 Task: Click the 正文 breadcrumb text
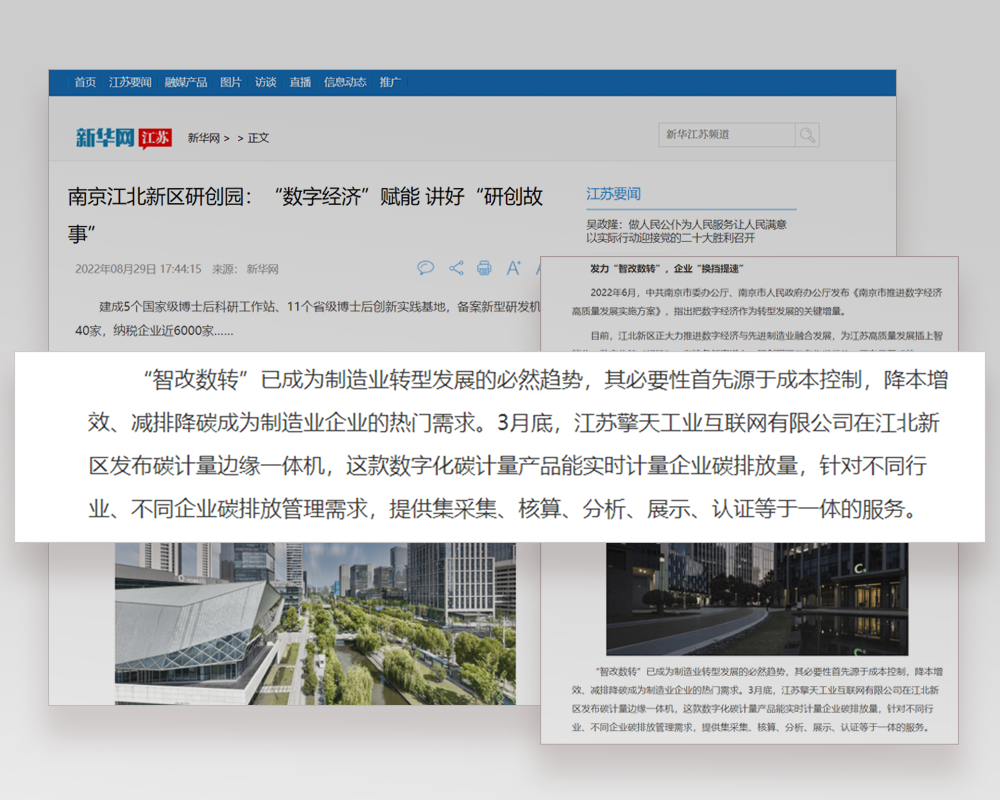click(x=258, y=138)
